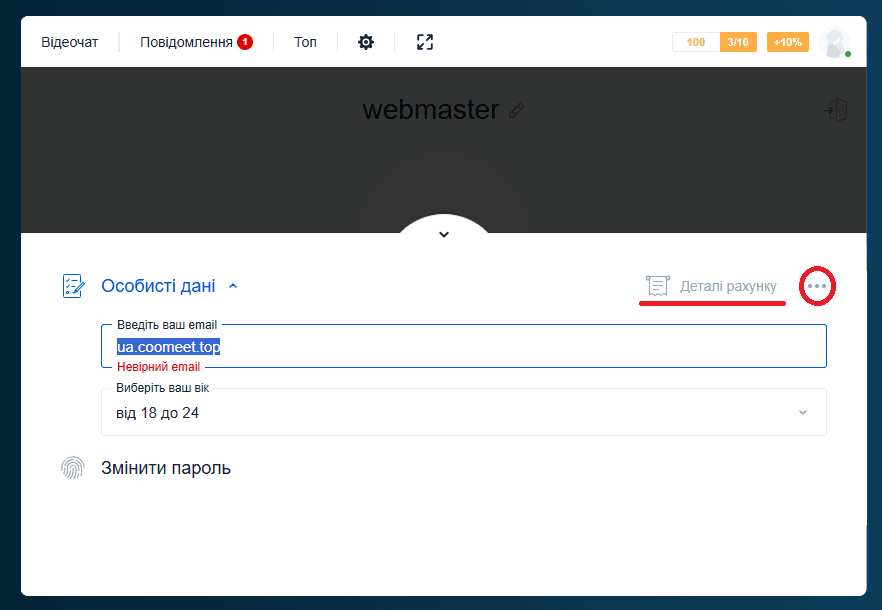This screenshot has height=610, width=882.
Task: Click the fingerprint icon beside Змінити пароль
Action: 73,468
